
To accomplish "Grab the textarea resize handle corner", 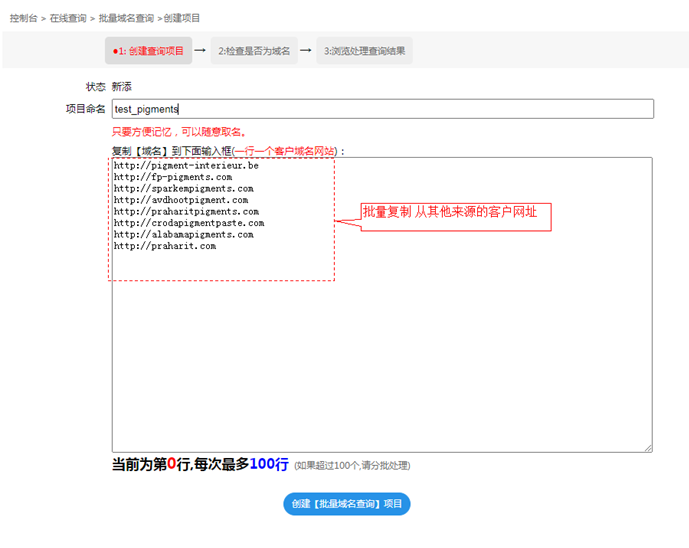I will (649, 448).
